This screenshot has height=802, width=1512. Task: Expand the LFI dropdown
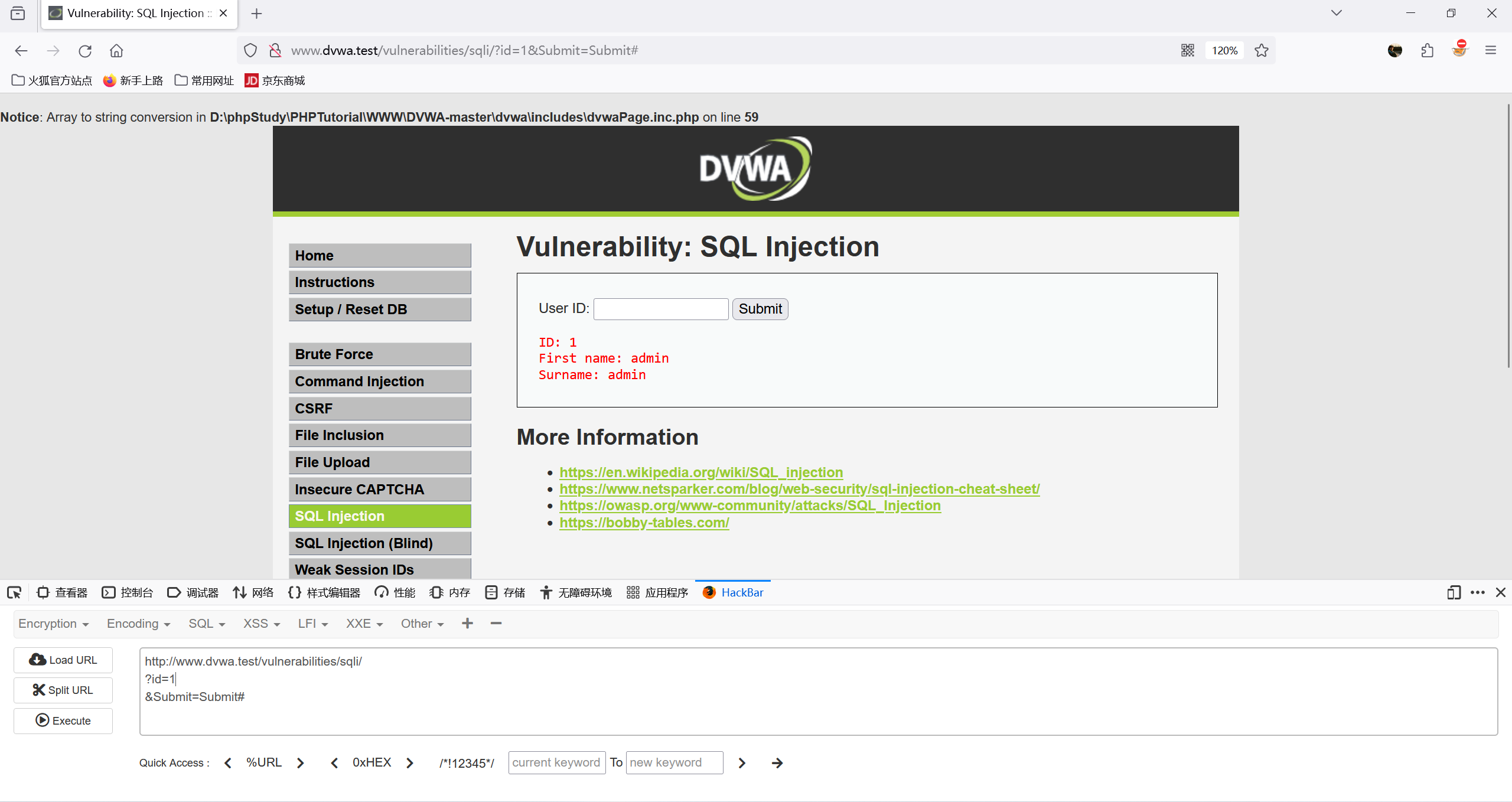tap(312, 624)
